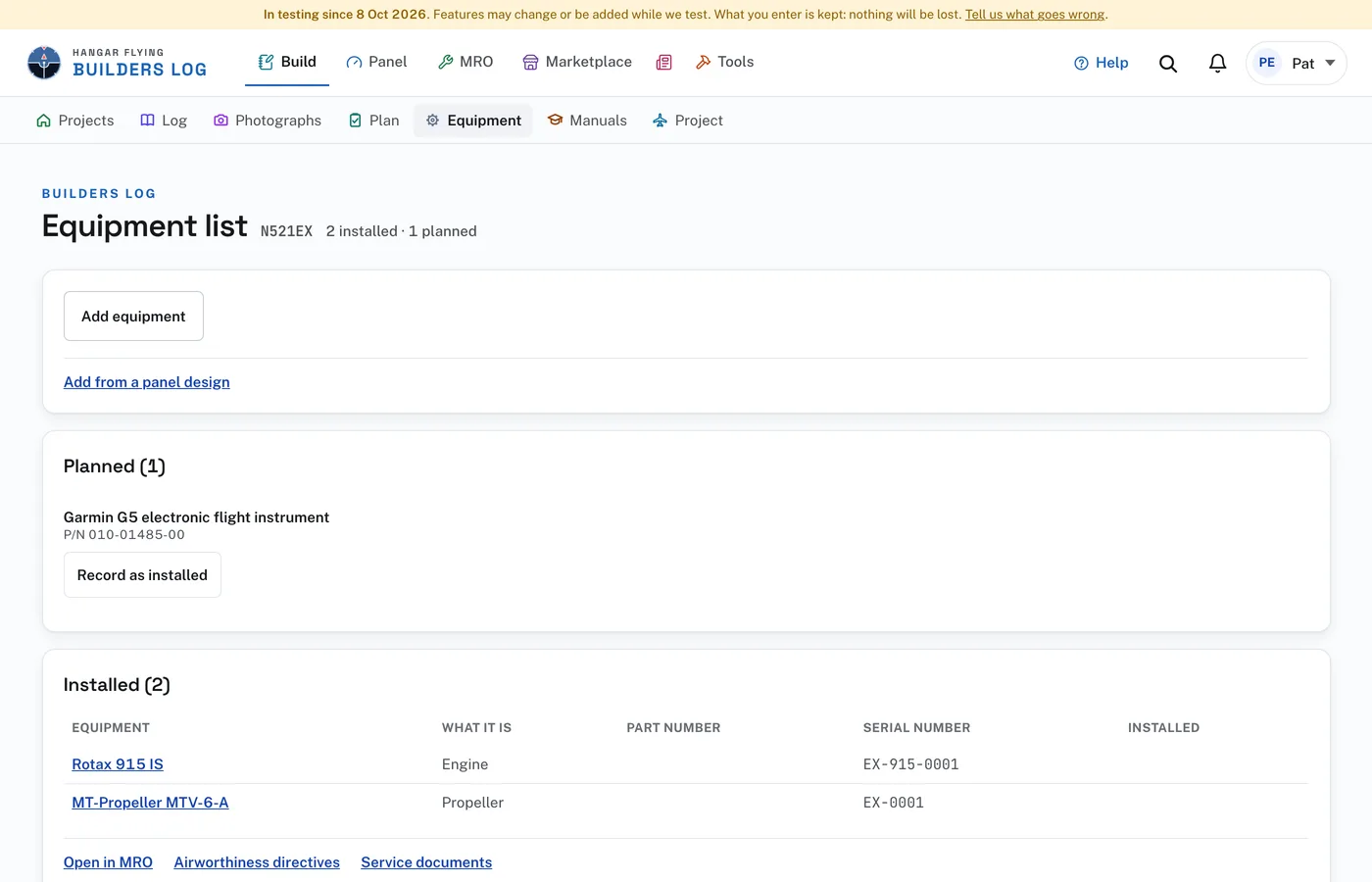Expand the Pat account dropdown arrow

tap(1330, 63)
